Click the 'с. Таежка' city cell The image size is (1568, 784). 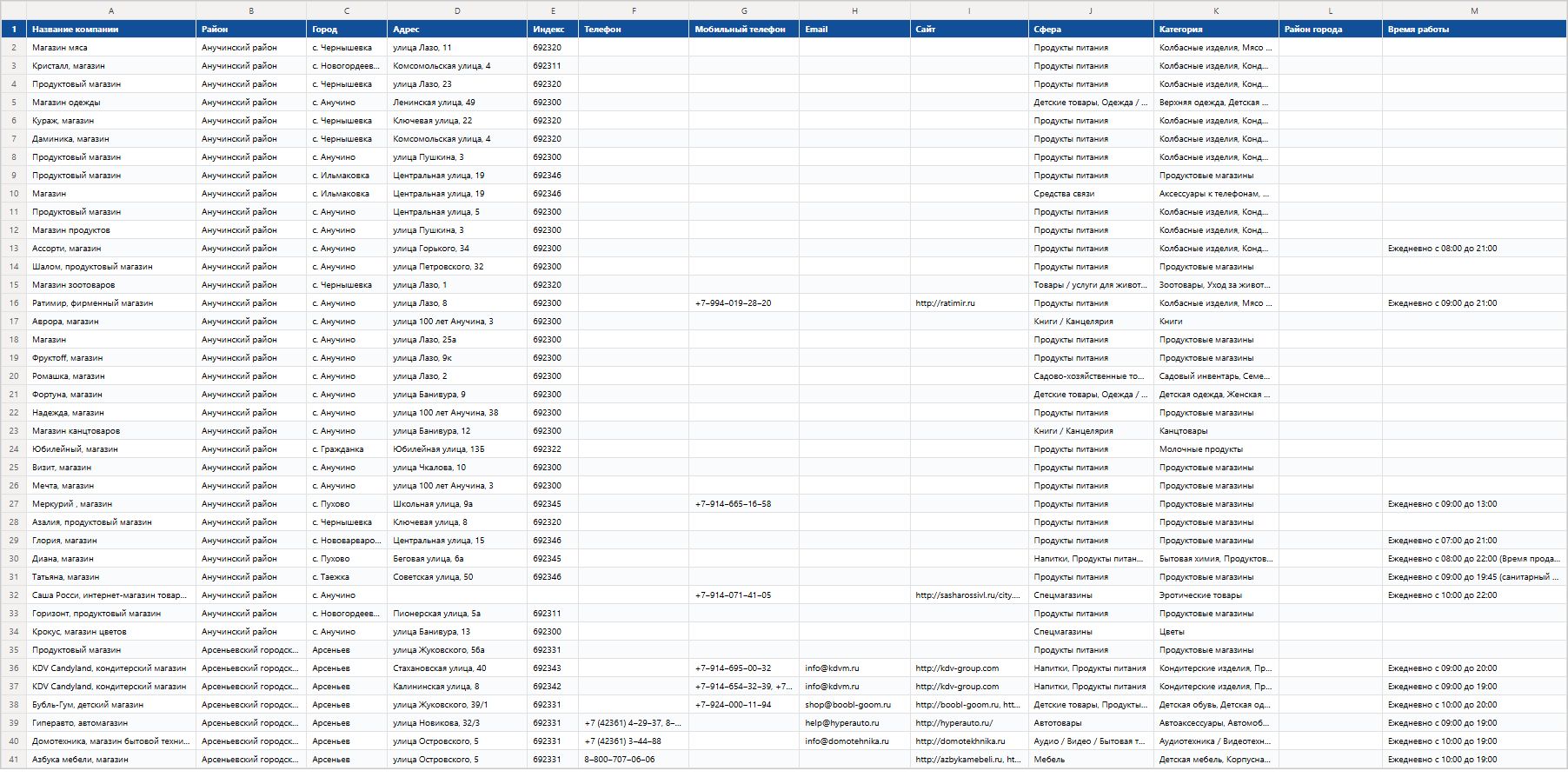(x=347, y=577)
